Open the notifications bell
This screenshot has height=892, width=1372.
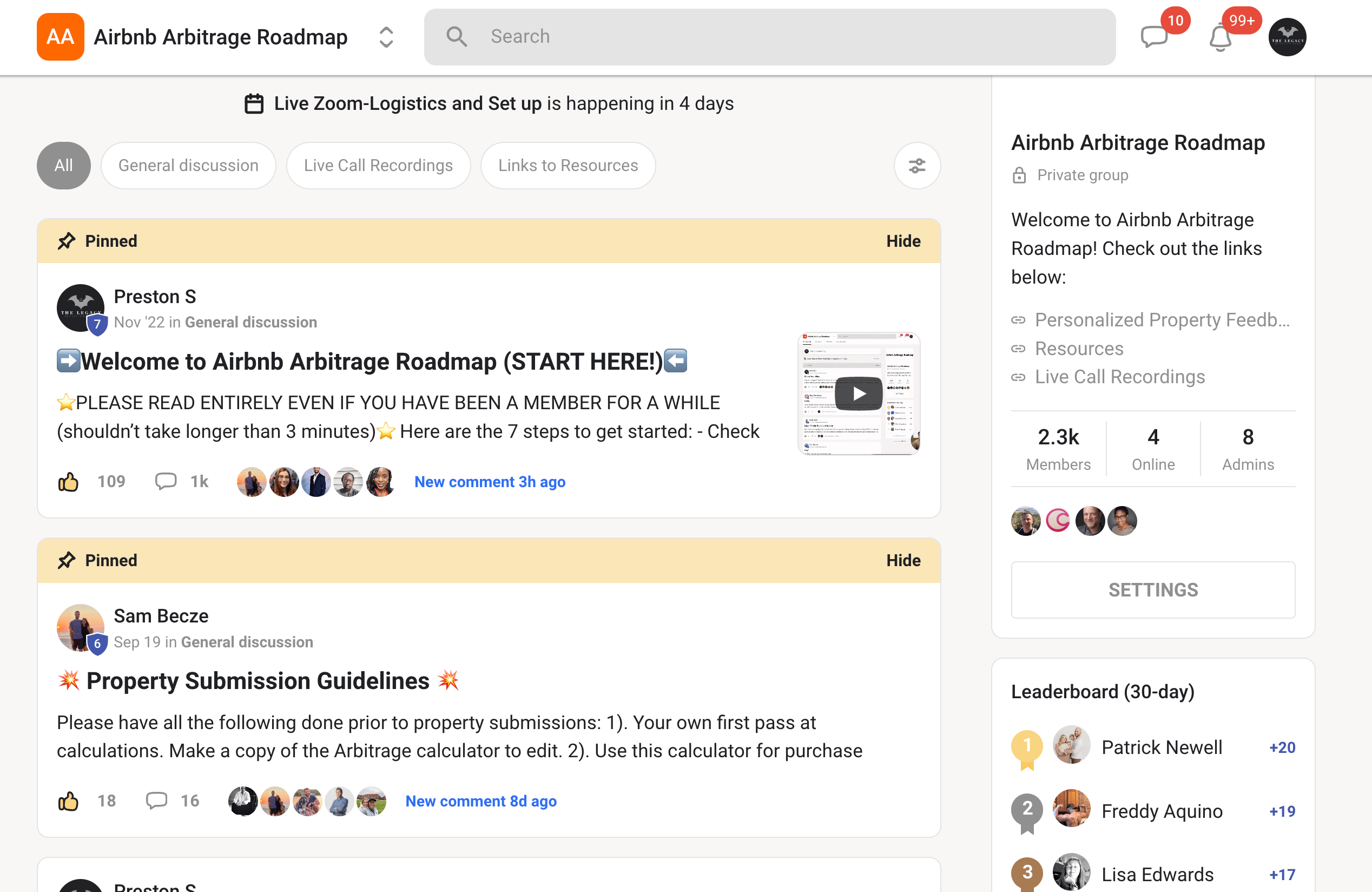[1220, 38]
